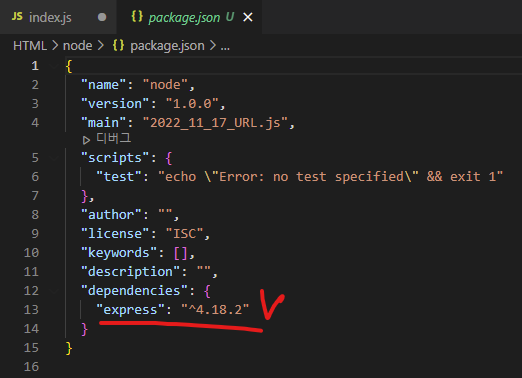
Task: Click line number 13 in the gutter
Action: [x=31, y=310]
